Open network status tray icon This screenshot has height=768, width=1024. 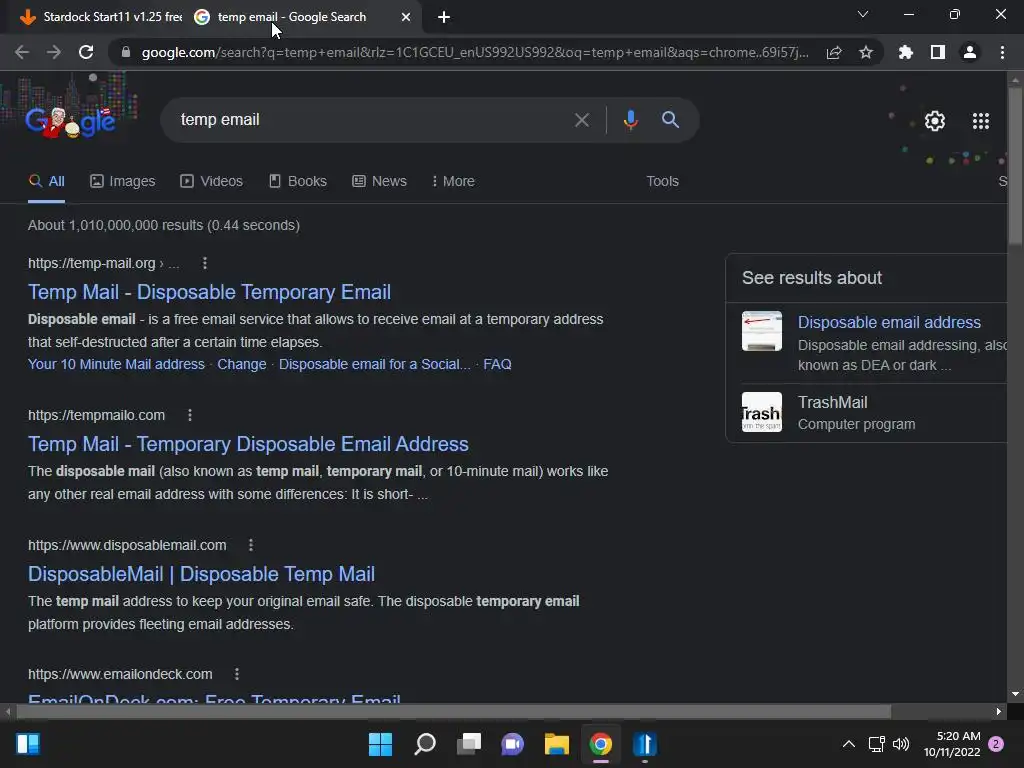point(876,744)
